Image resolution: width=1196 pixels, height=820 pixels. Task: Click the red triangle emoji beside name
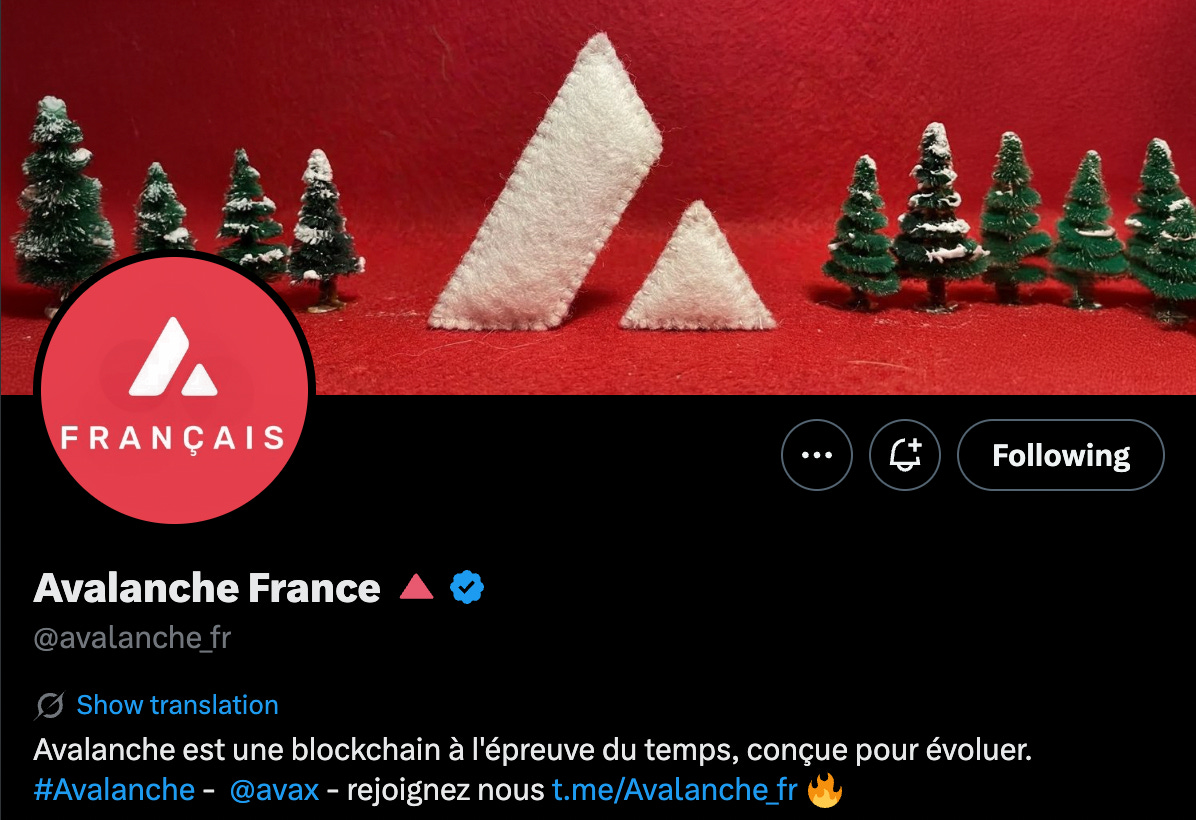(x=416, y=587)
